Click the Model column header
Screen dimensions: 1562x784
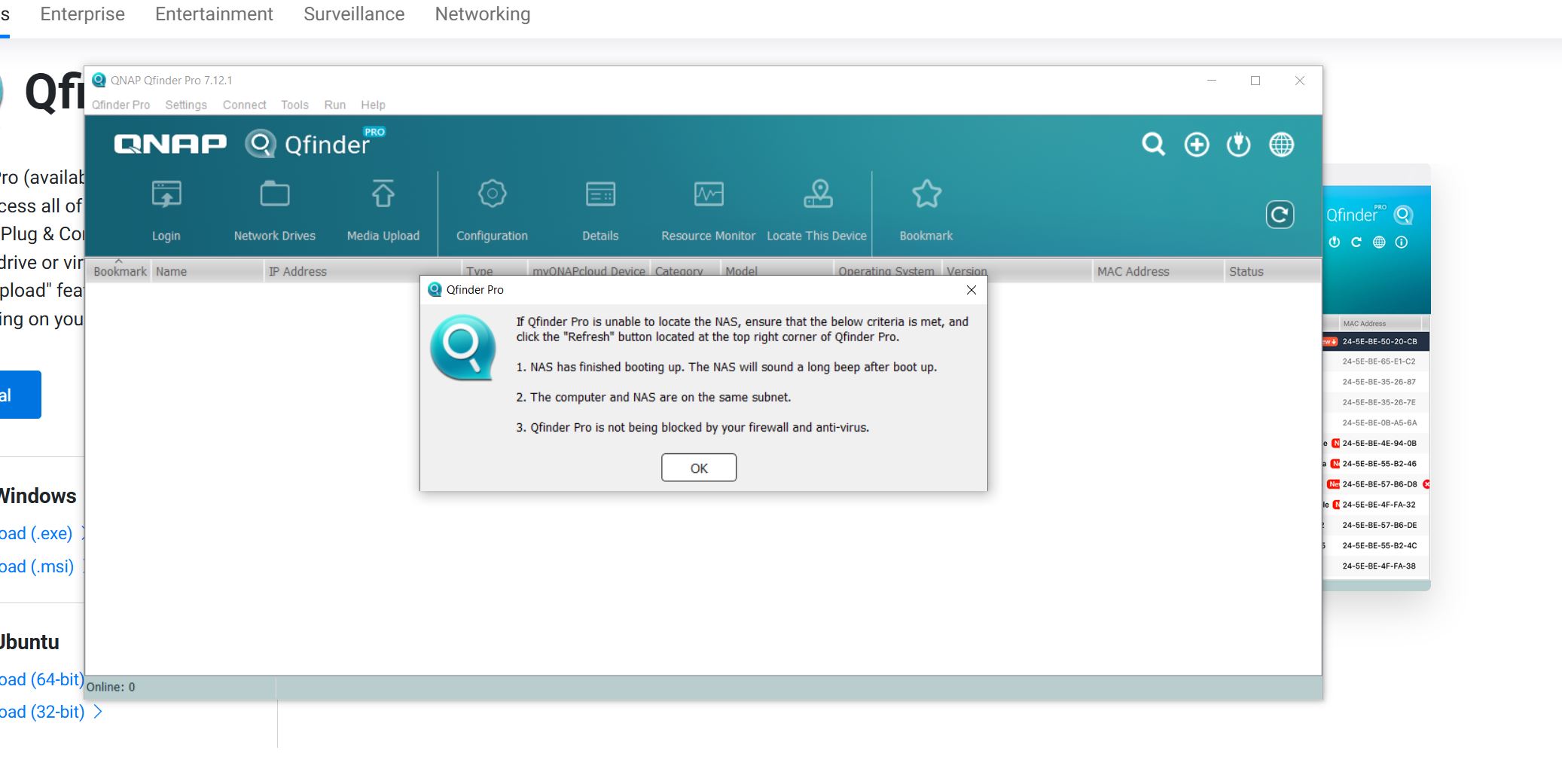[777, 269]
